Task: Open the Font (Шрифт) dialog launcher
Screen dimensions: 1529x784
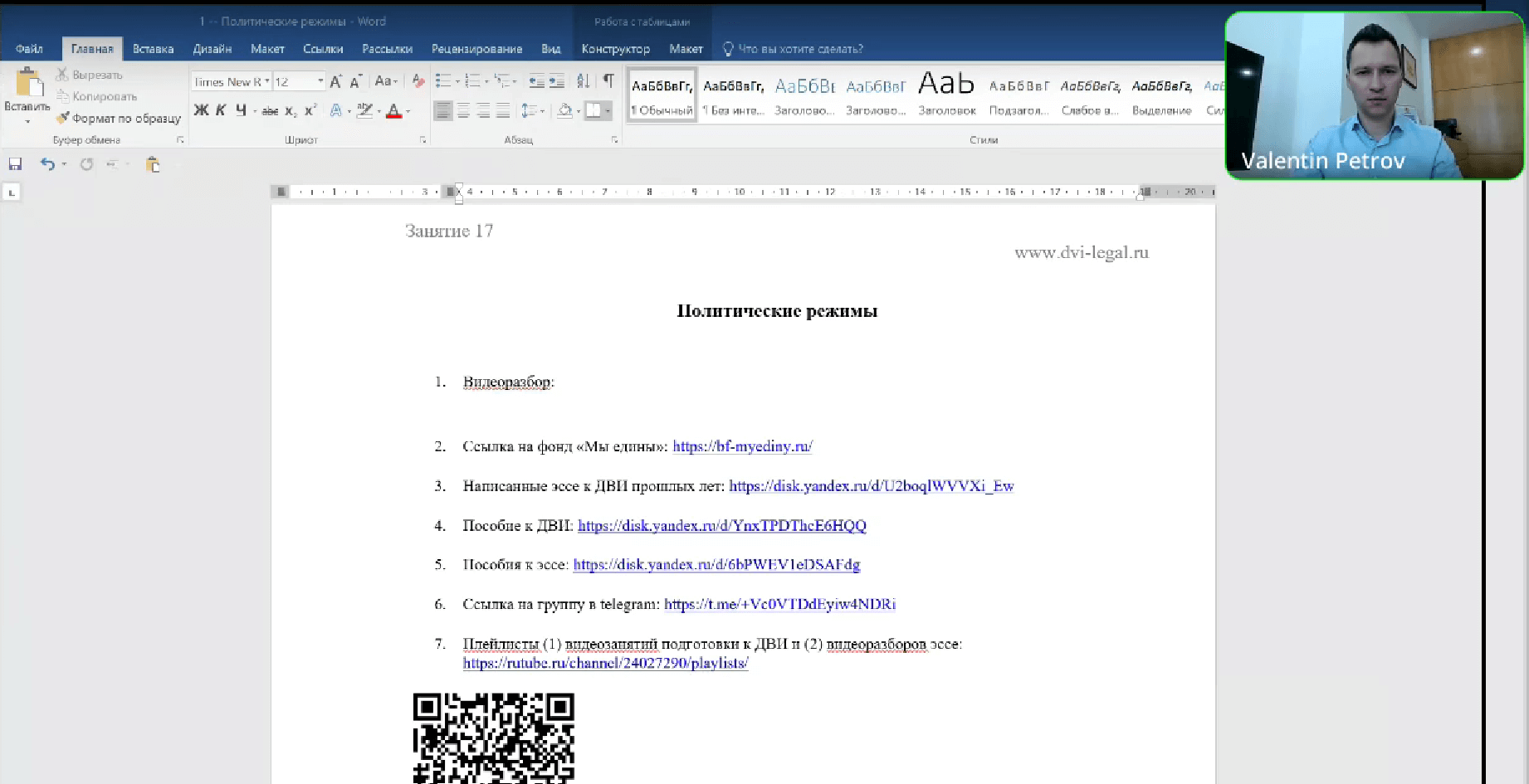Action: (x=423, y=140)
